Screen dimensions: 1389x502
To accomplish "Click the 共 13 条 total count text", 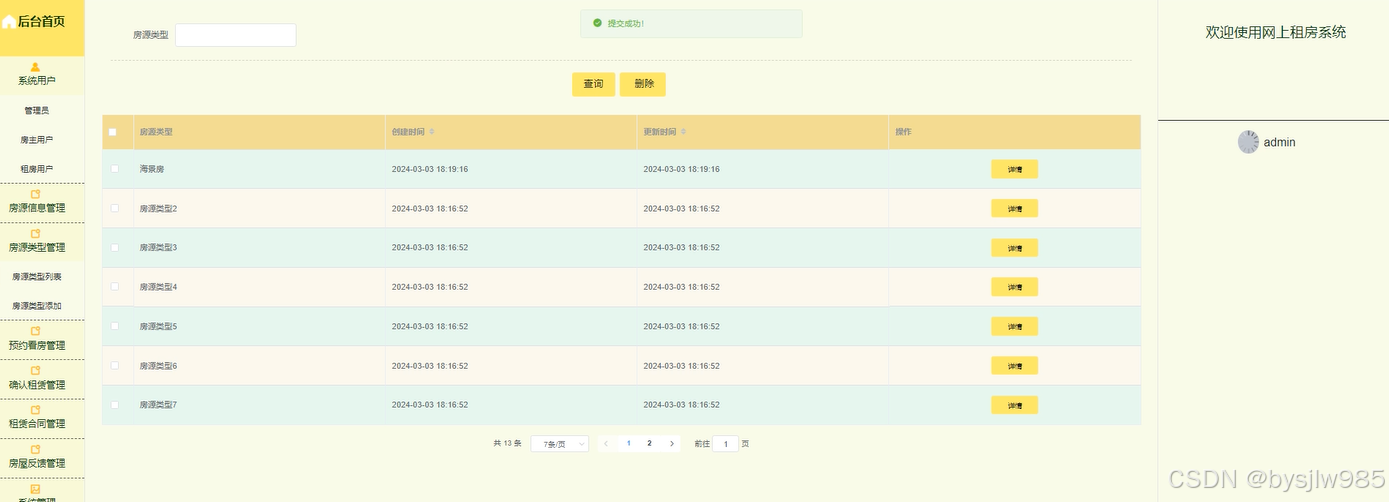I will click(x=508, y=443).
